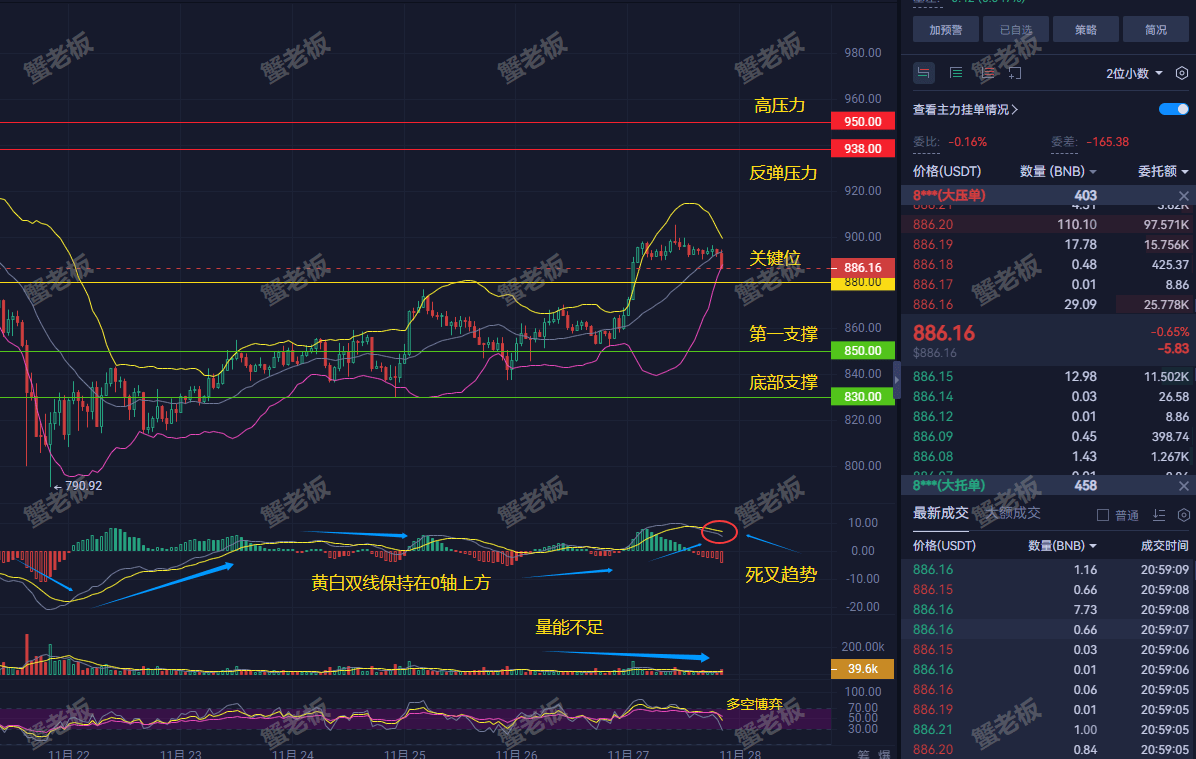
Task: Select the combined buy-sell order book view icon
Action: pos(924,73)
